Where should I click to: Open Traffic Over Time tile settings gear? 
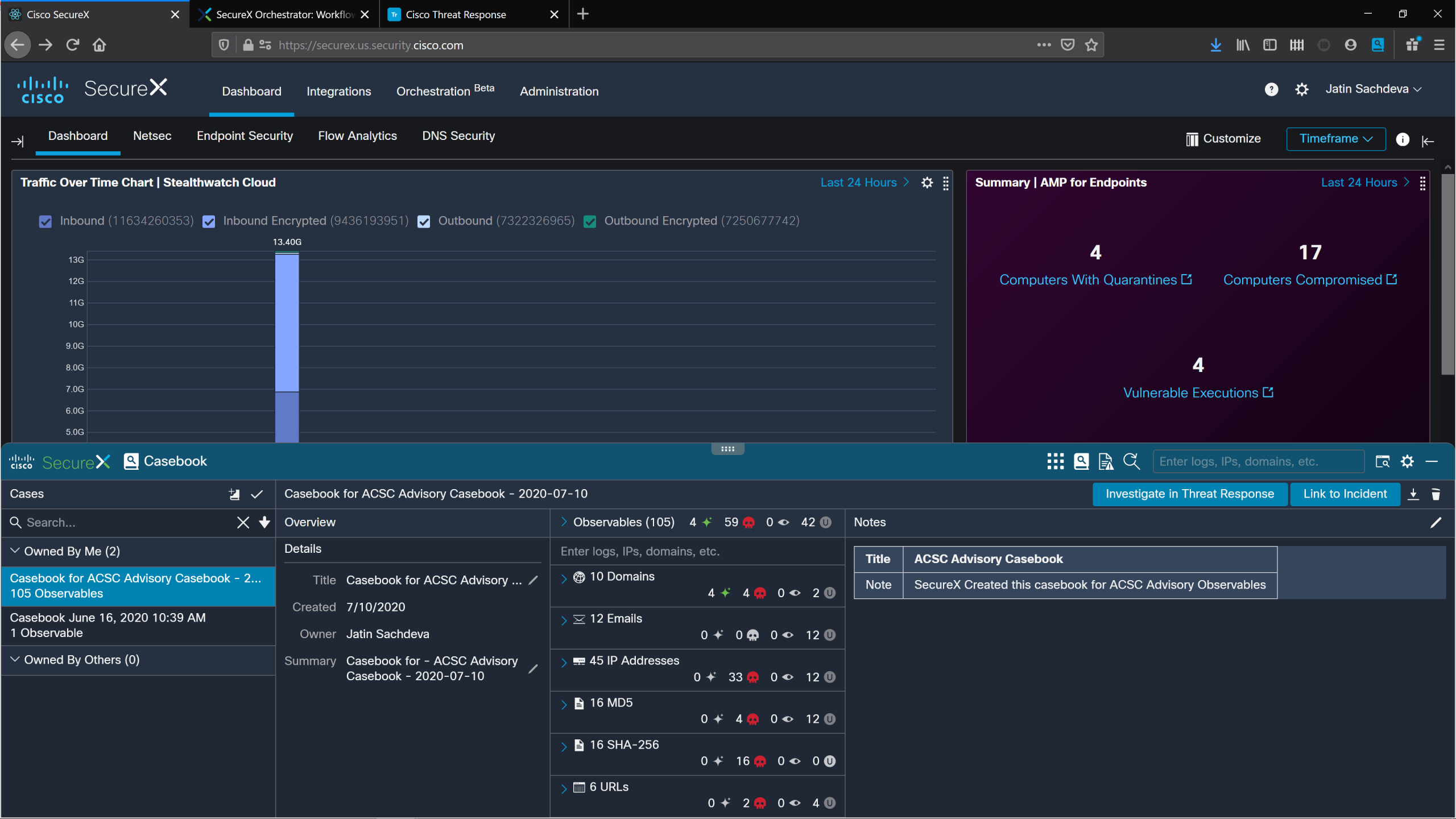pyautogui.click(x=927, y=183)
